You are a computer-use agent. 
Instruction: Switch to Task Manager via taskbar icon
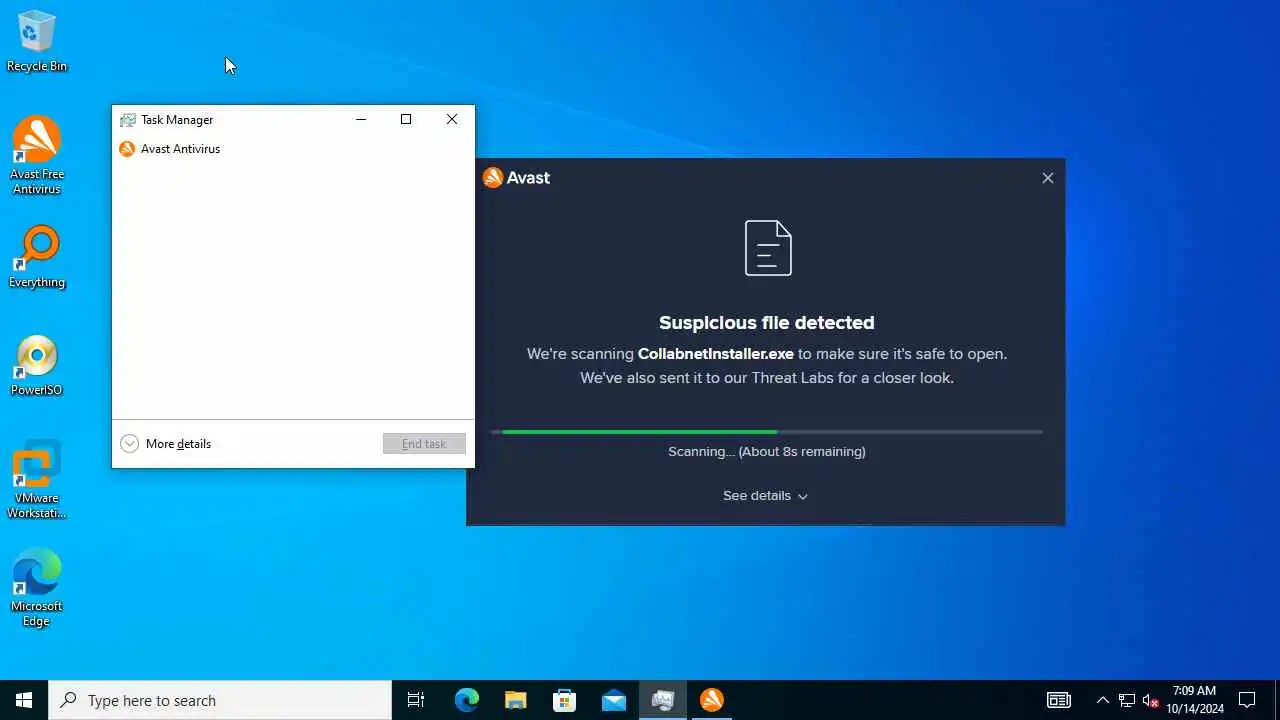pos(662,700)
